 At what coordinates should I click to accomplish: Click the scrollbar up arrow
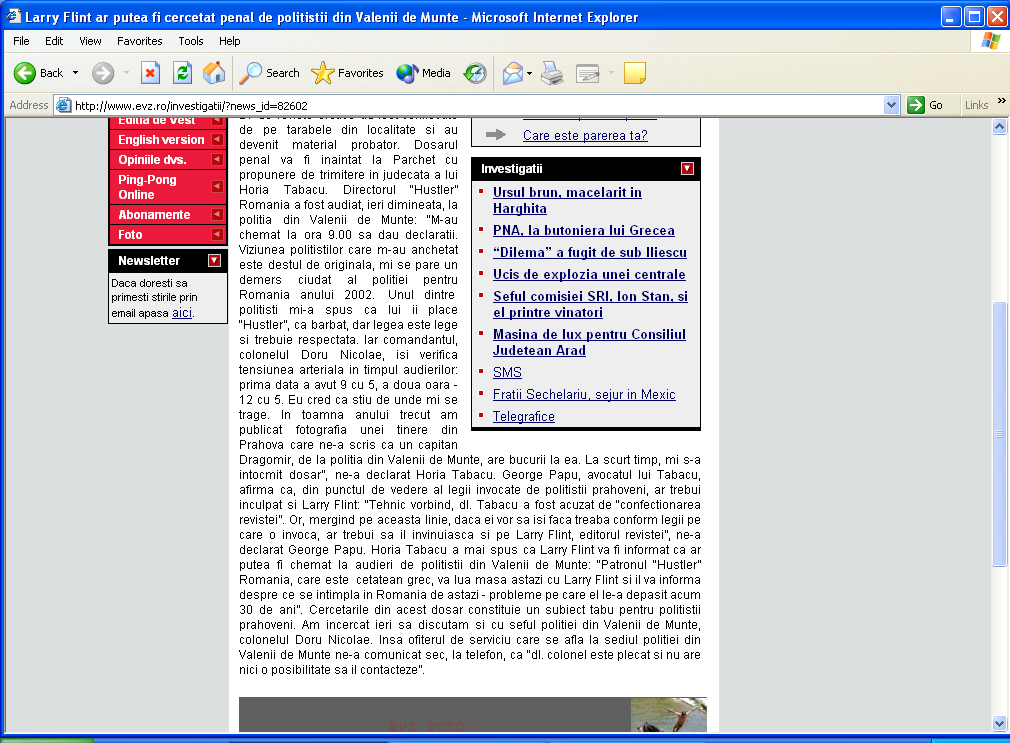999,126
